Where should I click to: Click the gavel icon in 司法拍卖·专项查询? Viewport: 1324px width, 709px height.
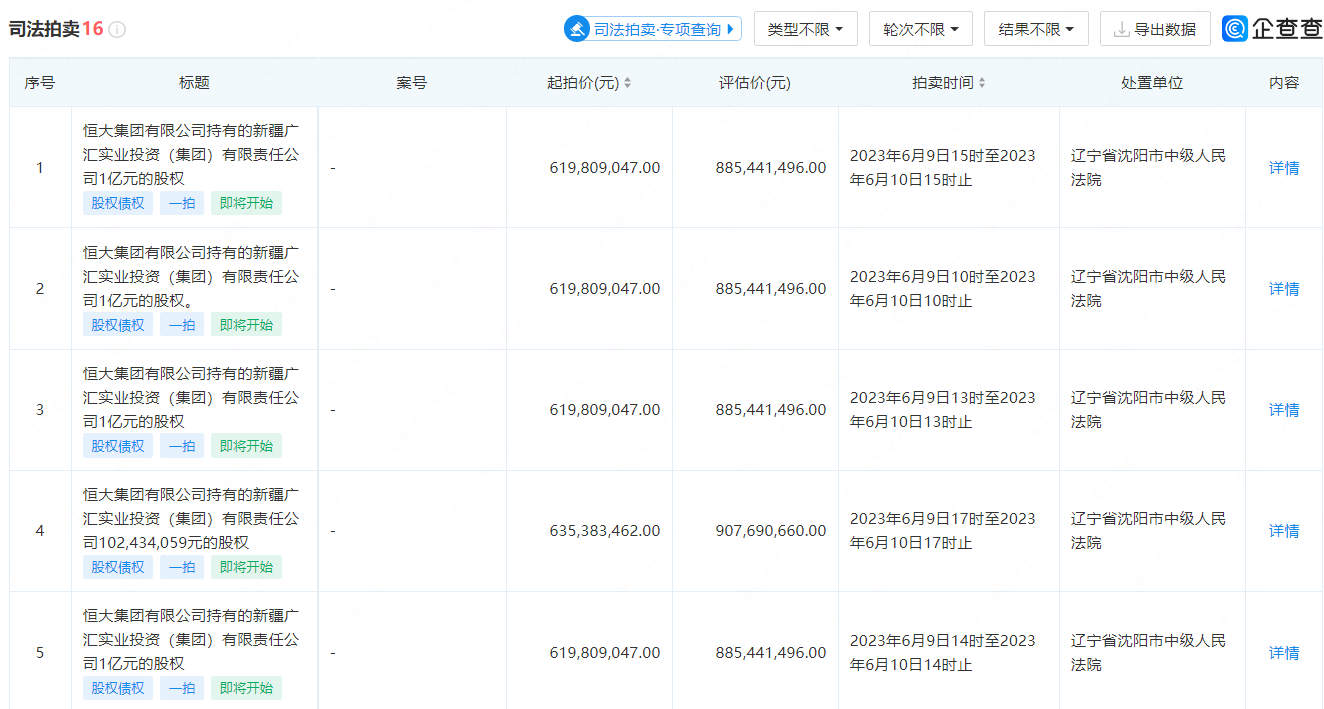[x=578, y=29]
